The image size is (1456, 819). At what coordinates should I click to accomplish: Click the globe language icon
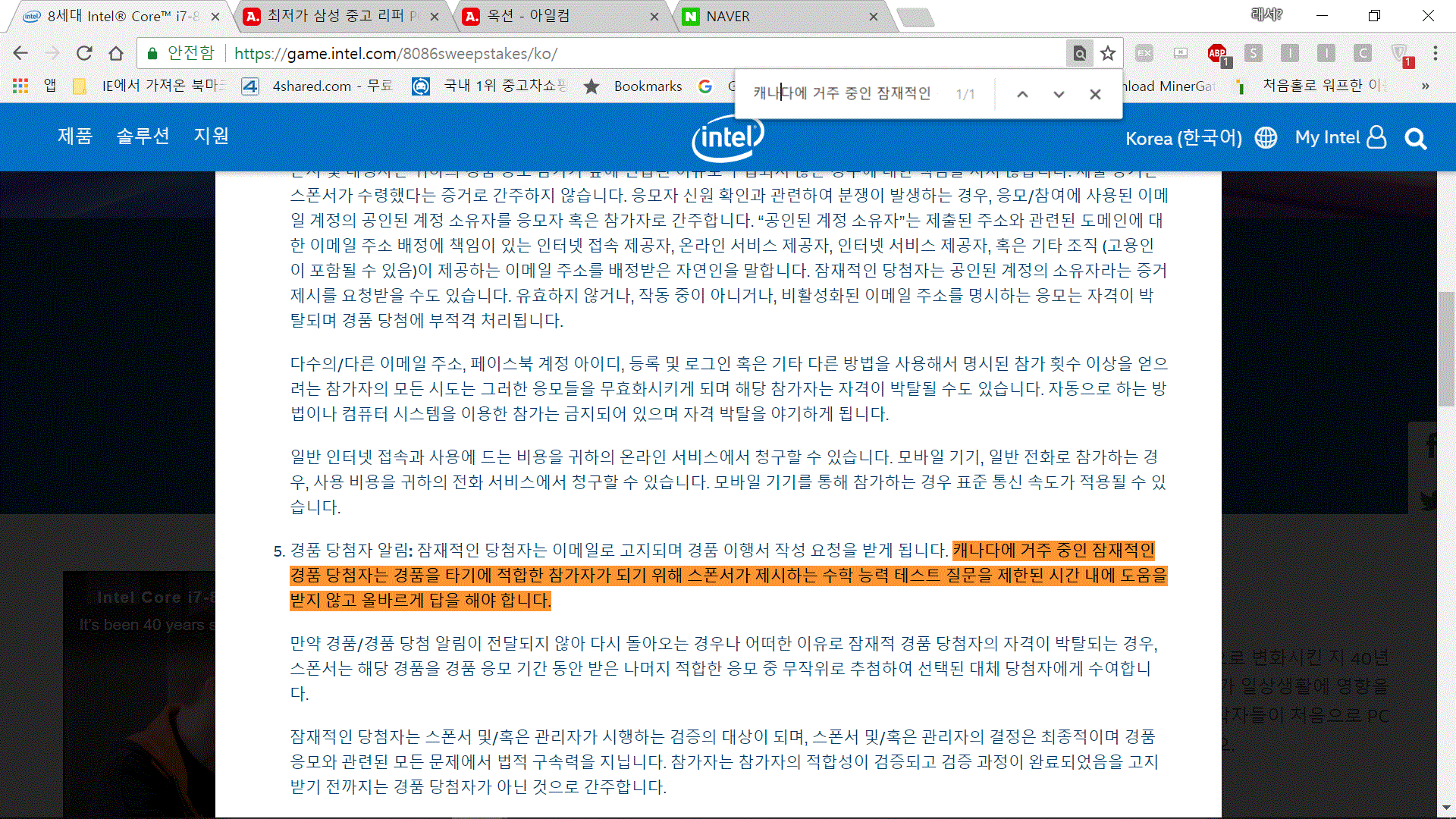(1265, 138)
